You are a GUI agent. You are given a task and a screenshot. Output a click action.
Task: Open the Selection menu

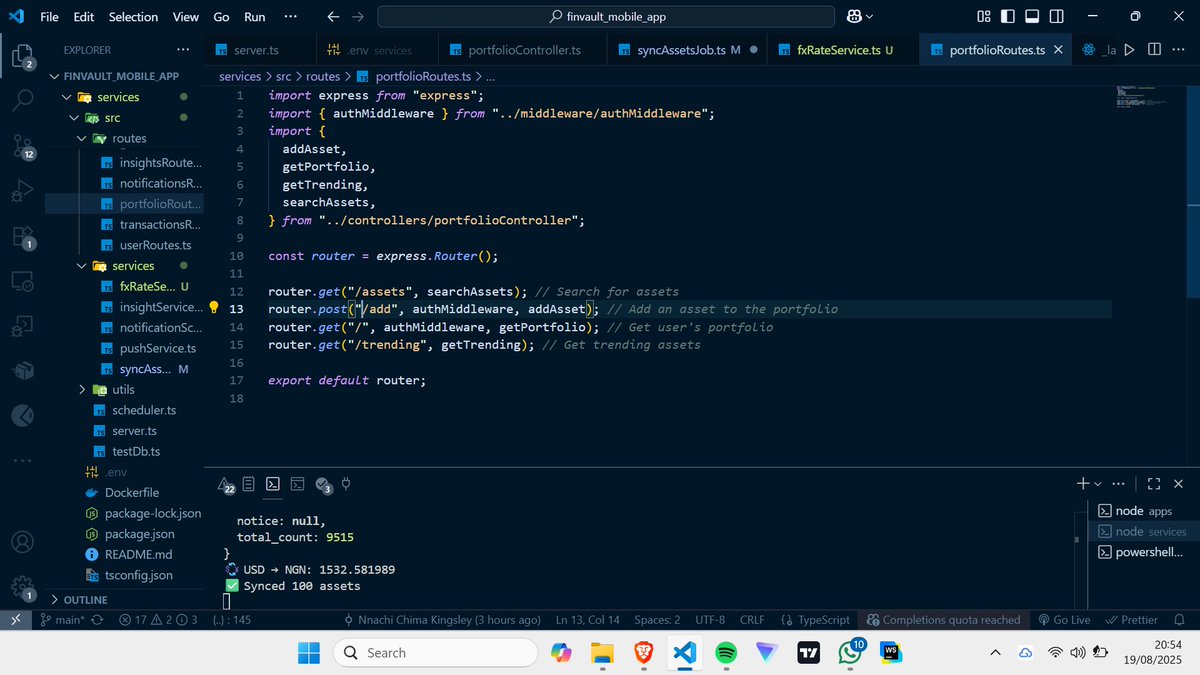click(133, 17)
